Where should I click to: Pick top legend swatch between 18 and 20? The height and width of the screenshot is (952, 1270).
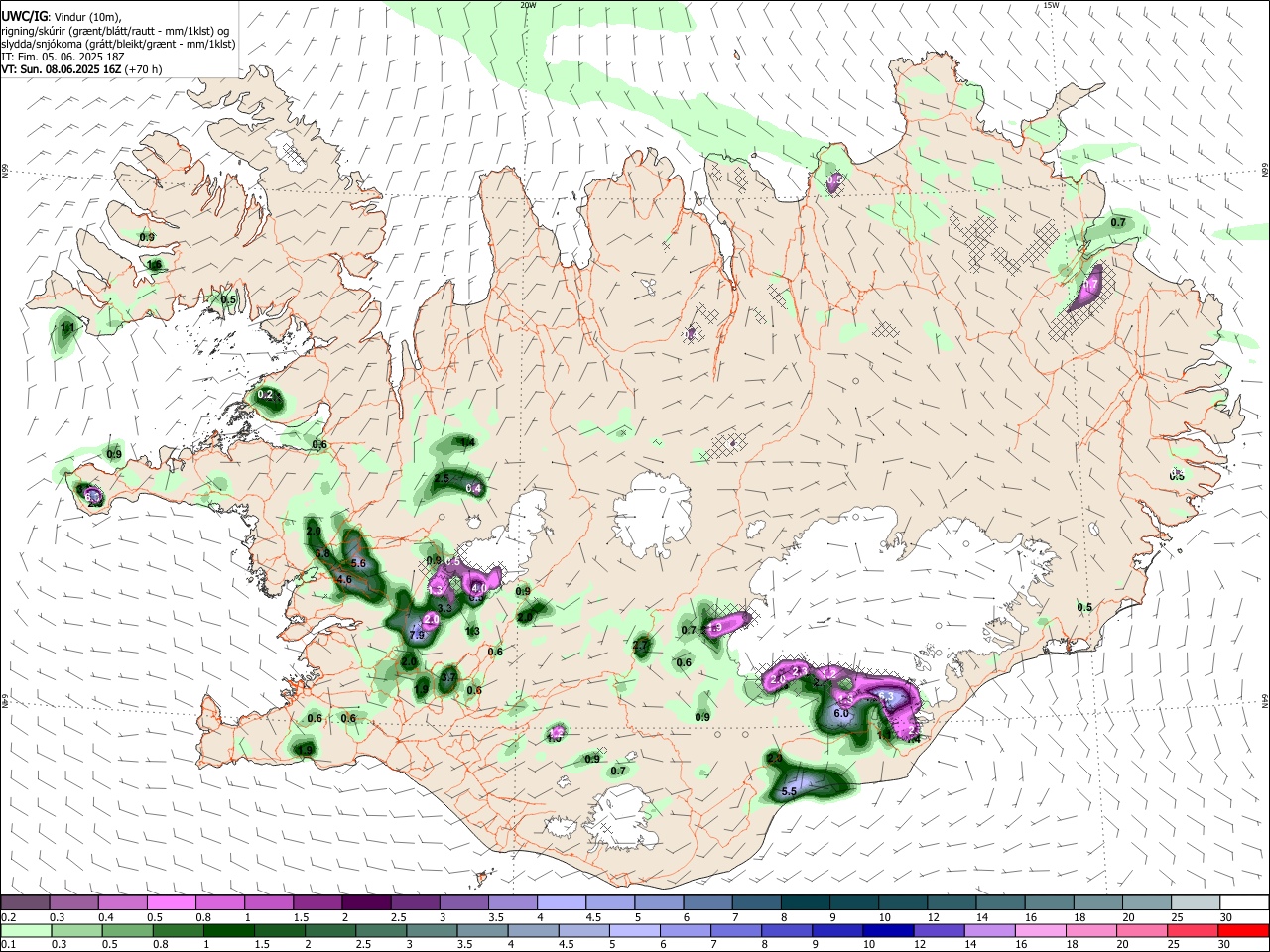point(1098,902)
